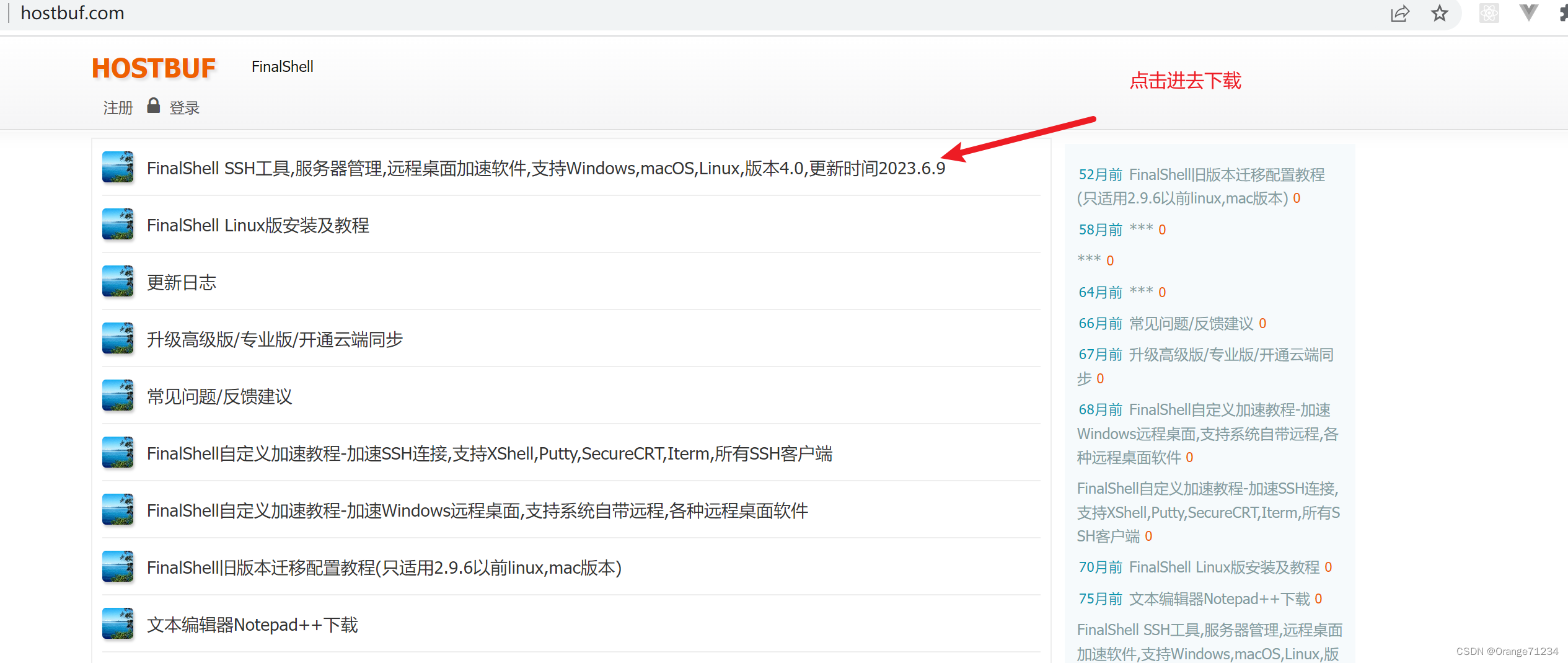Open the Vue devtools extension icon
Viewport: 1568px width, 663px height.
pos(1529,13)
